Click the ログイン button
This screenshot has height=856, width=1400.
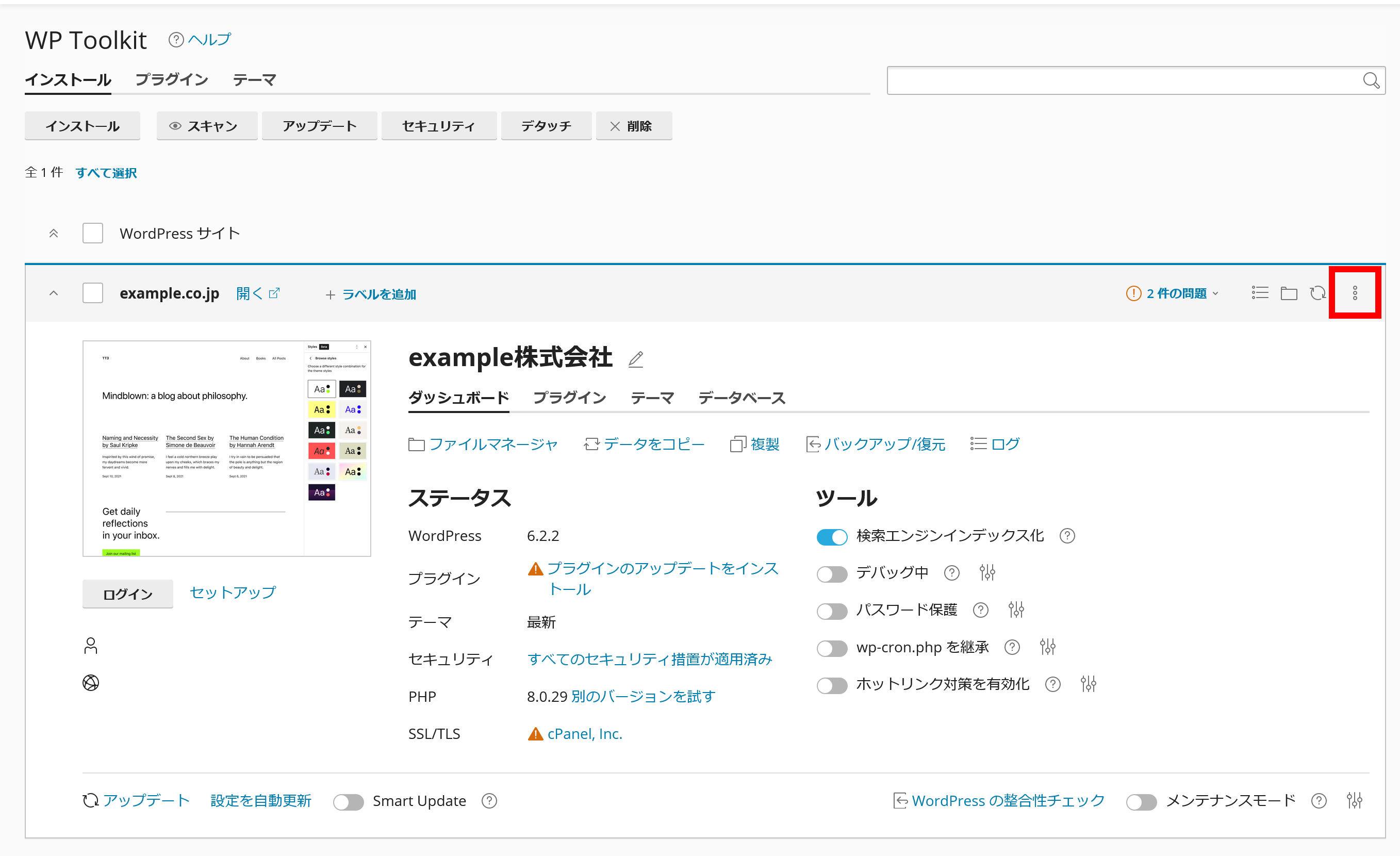click(127, 594)
